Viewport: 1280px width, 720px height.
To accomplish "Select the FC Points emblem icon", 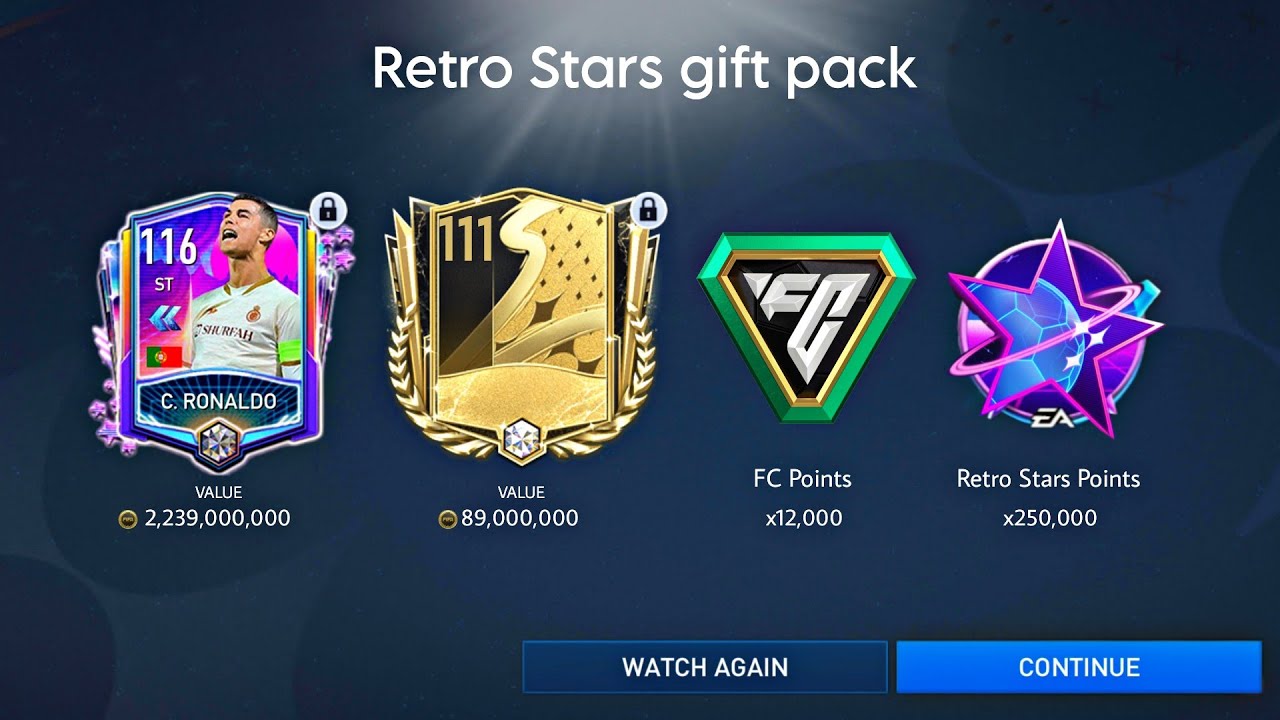I will tap(806, 327).
